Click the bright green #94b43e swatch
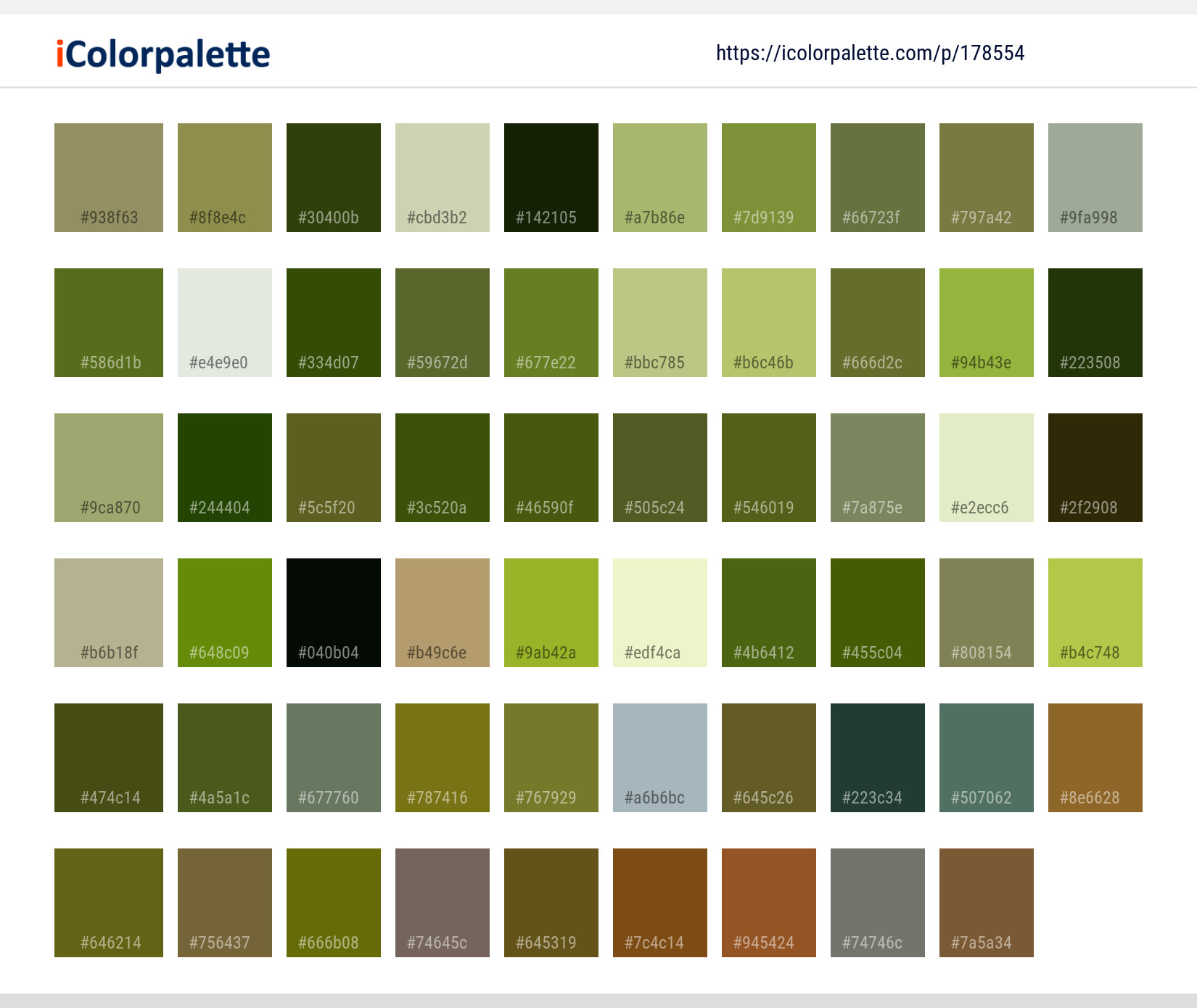This screenshot has width=1197, height=1008. tap(987, 323)
